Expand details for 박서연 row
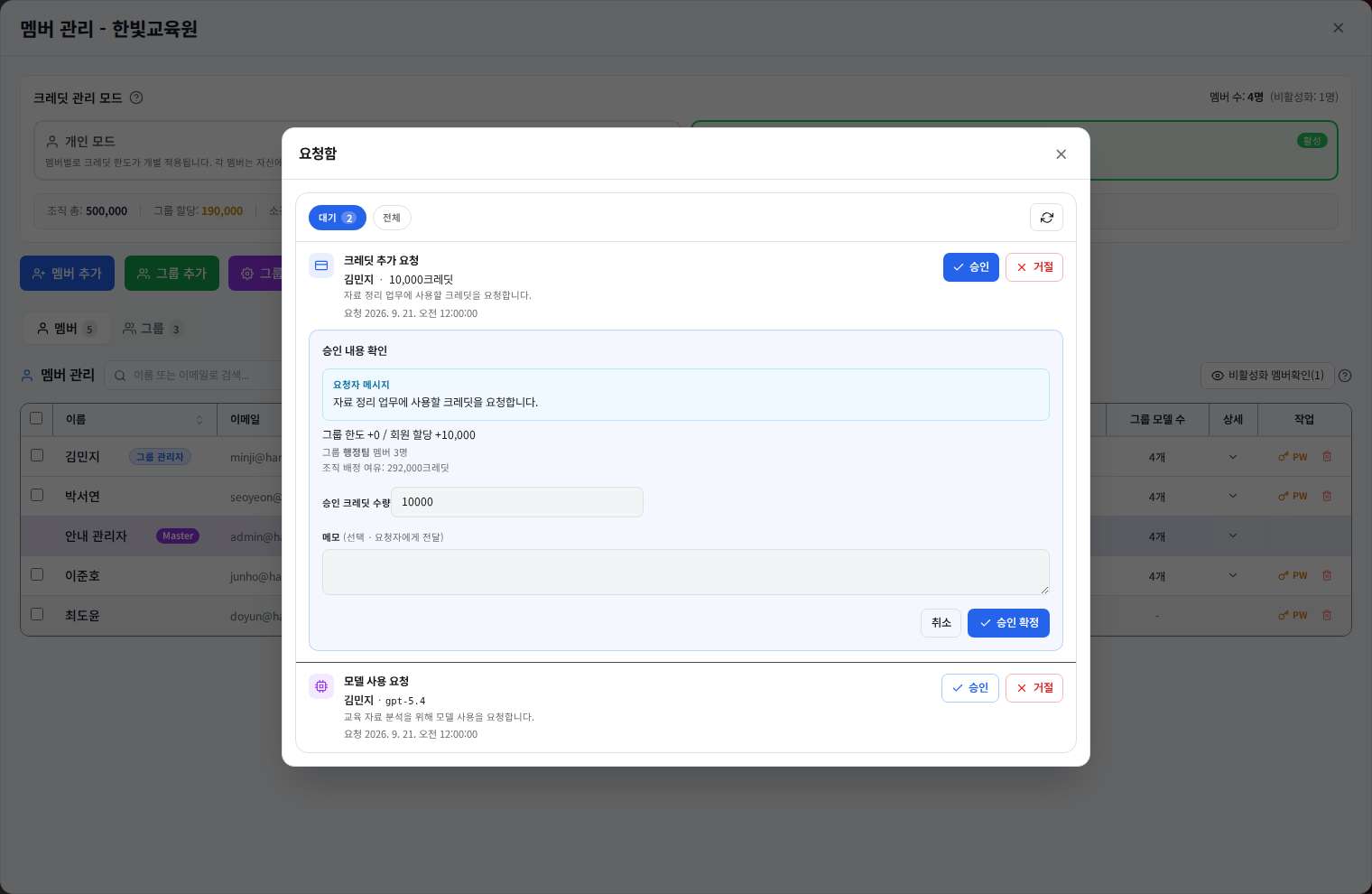The image size is (1372, 894). (x=1233, y=497)
